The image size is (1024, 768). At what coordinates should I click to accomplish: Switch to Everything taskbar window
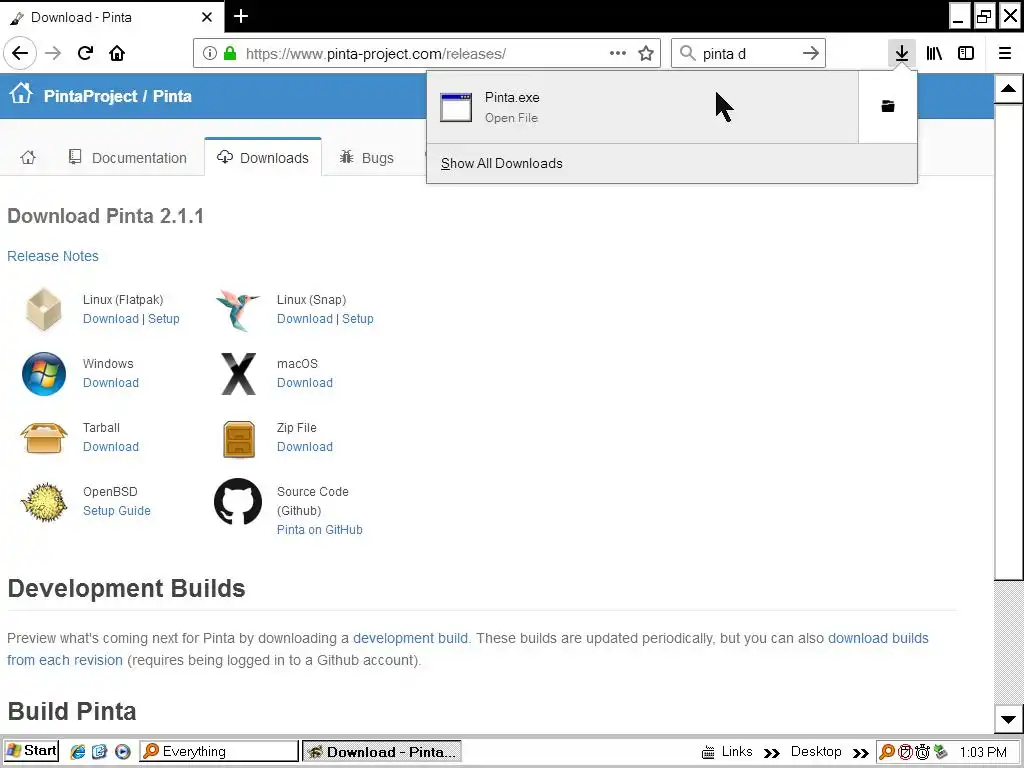[x=219, y=751]
